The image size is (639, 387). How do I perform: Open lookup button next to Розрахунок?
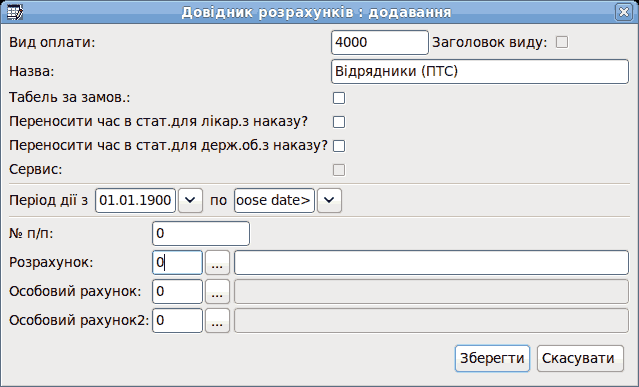[217, 263]
